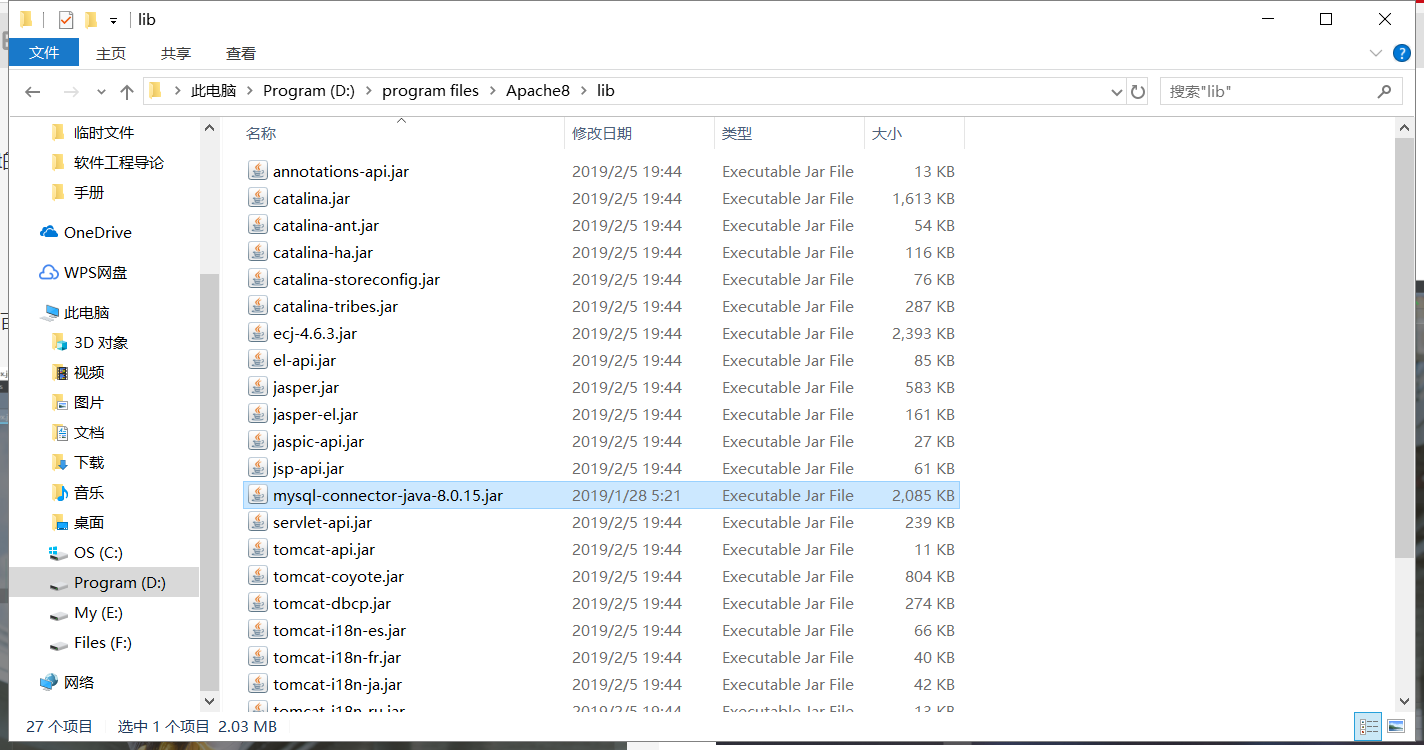Expand the chevron after Apache8 breadcrumb
The width and height of the screenshot is (1424, 750).
[x=584, y=91]
